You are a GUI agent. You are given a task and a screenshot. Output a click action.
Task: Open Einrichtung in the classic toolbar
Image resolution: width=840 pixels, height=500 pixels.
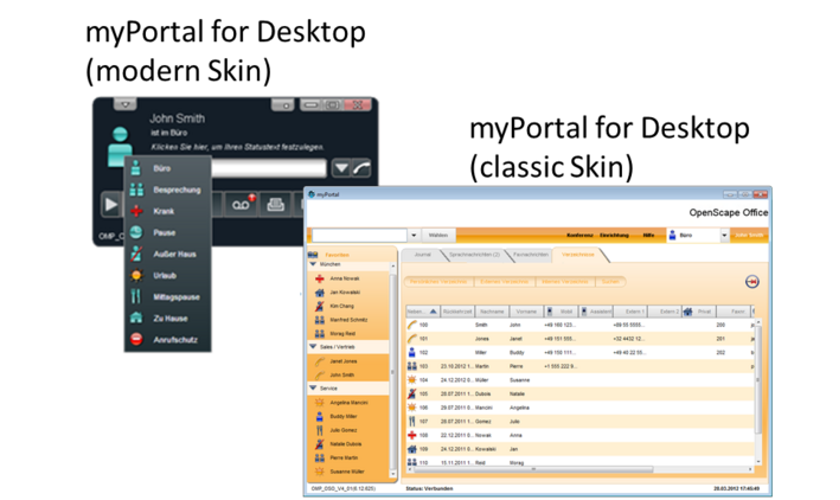click(614, 235)
